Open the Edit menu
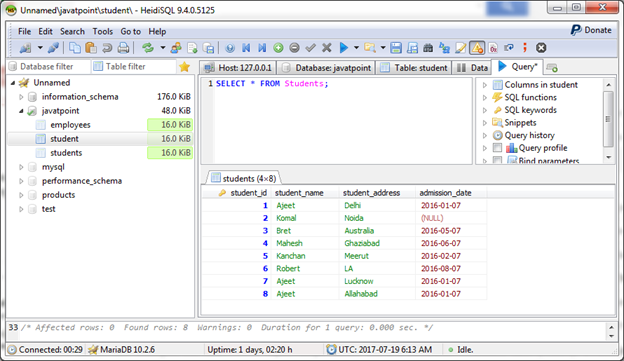This screenshot has width=624, height=361. pos(45,31)
